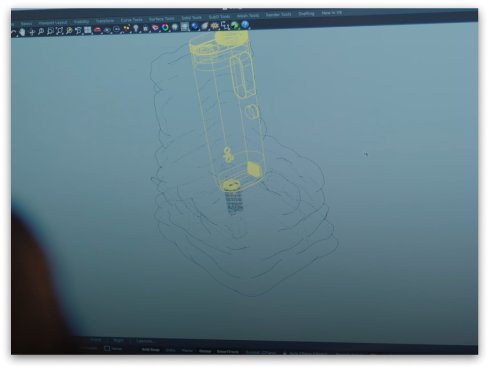Open the Render Tools toolbar tab

279,15
